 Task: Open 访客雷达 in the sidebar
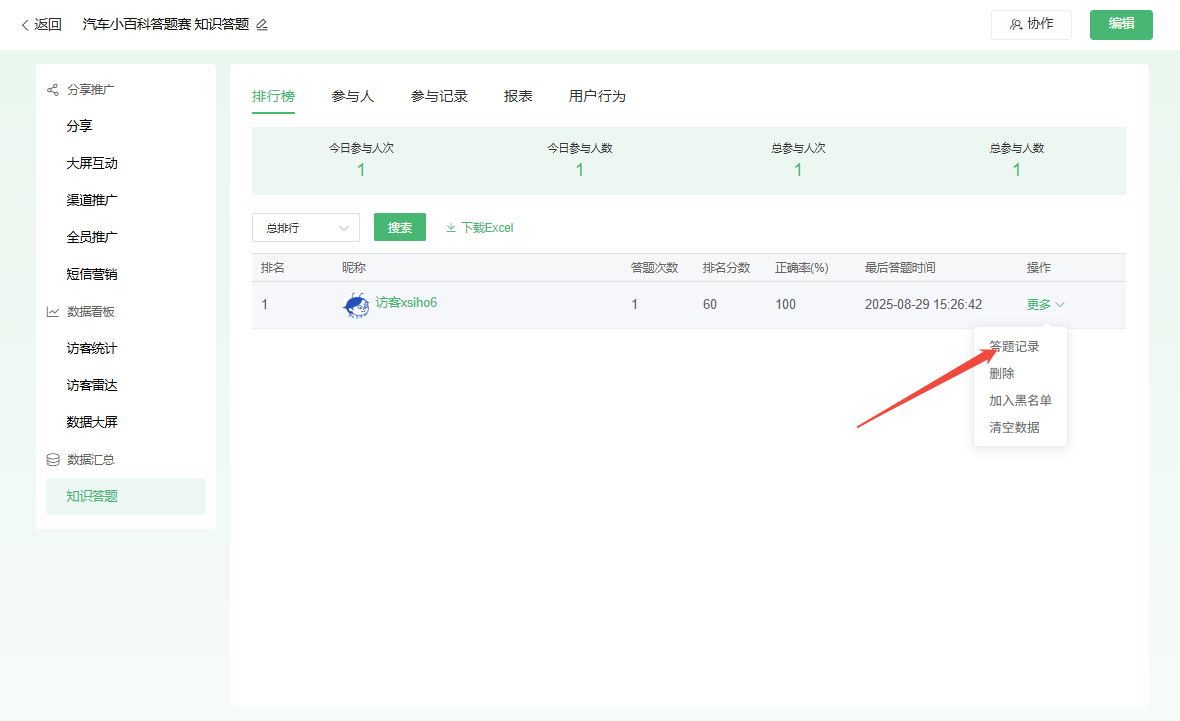coord(92,385)
